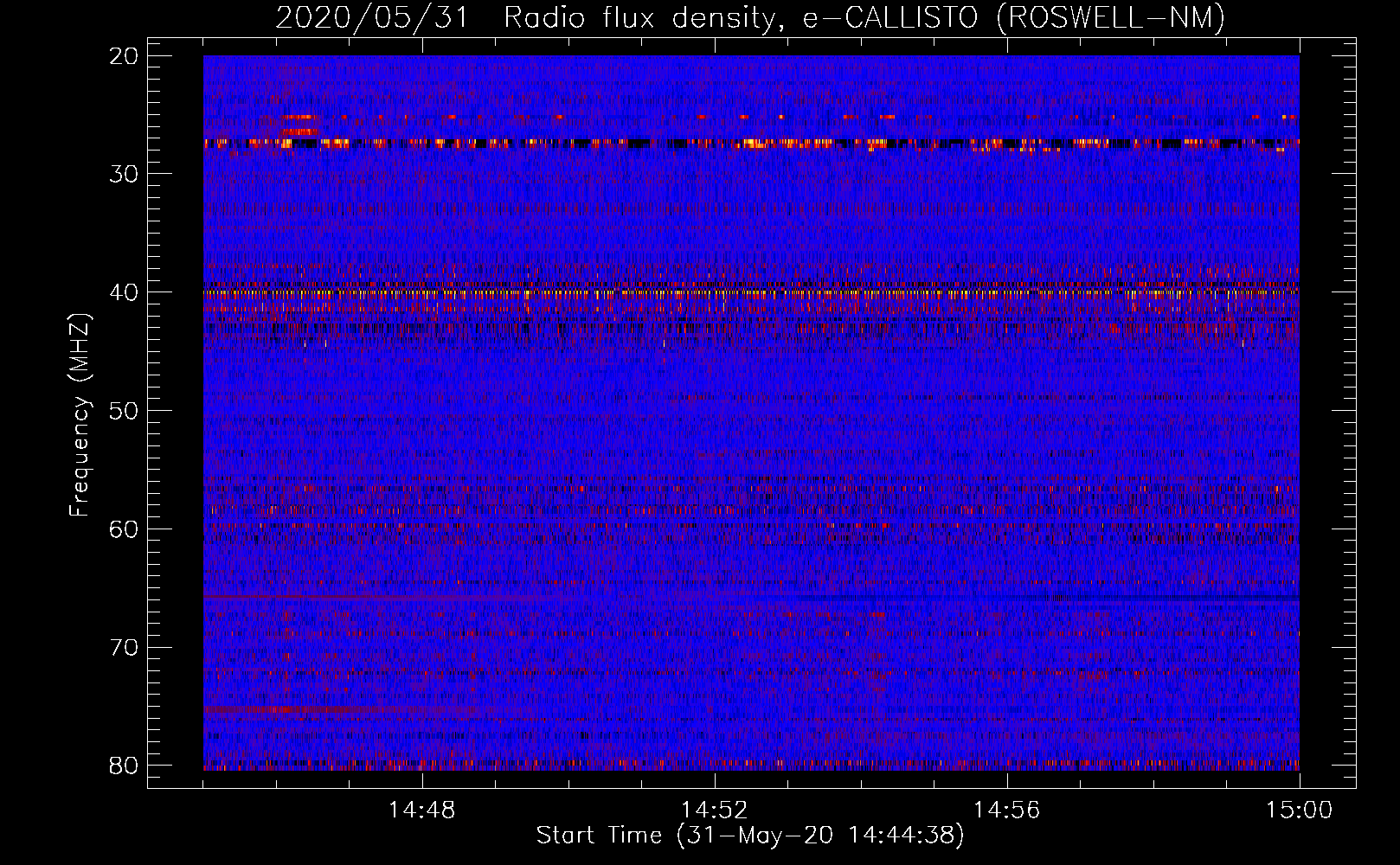Viewport: 1400px width, 865px height.
Task: Click the 'Start Time (31-May-20 14:44:38)' x-axis label
Action: [x=749, y=836]
